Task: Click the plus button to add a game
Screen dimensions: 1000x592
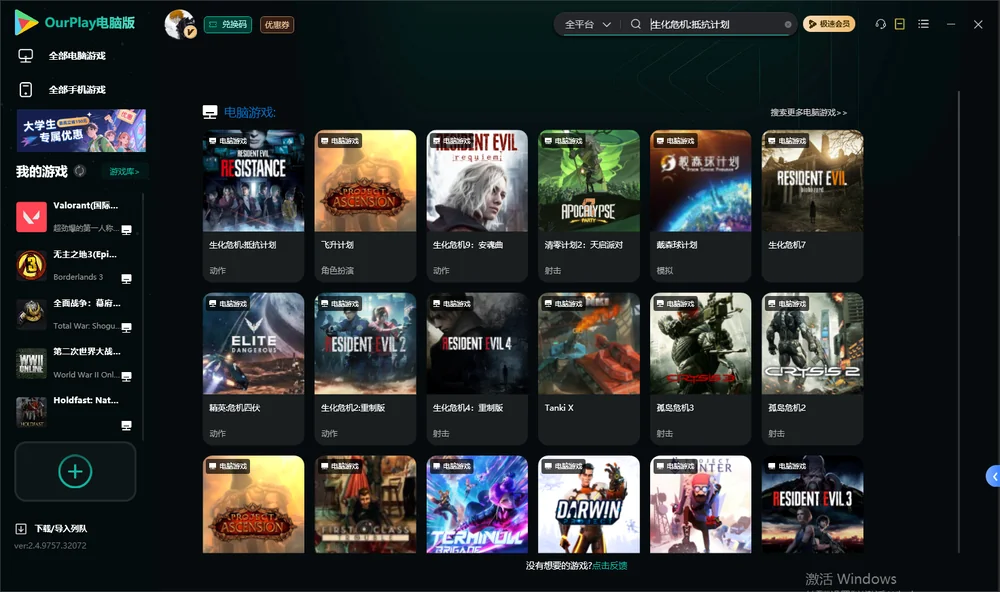Action: coord(75,471)
